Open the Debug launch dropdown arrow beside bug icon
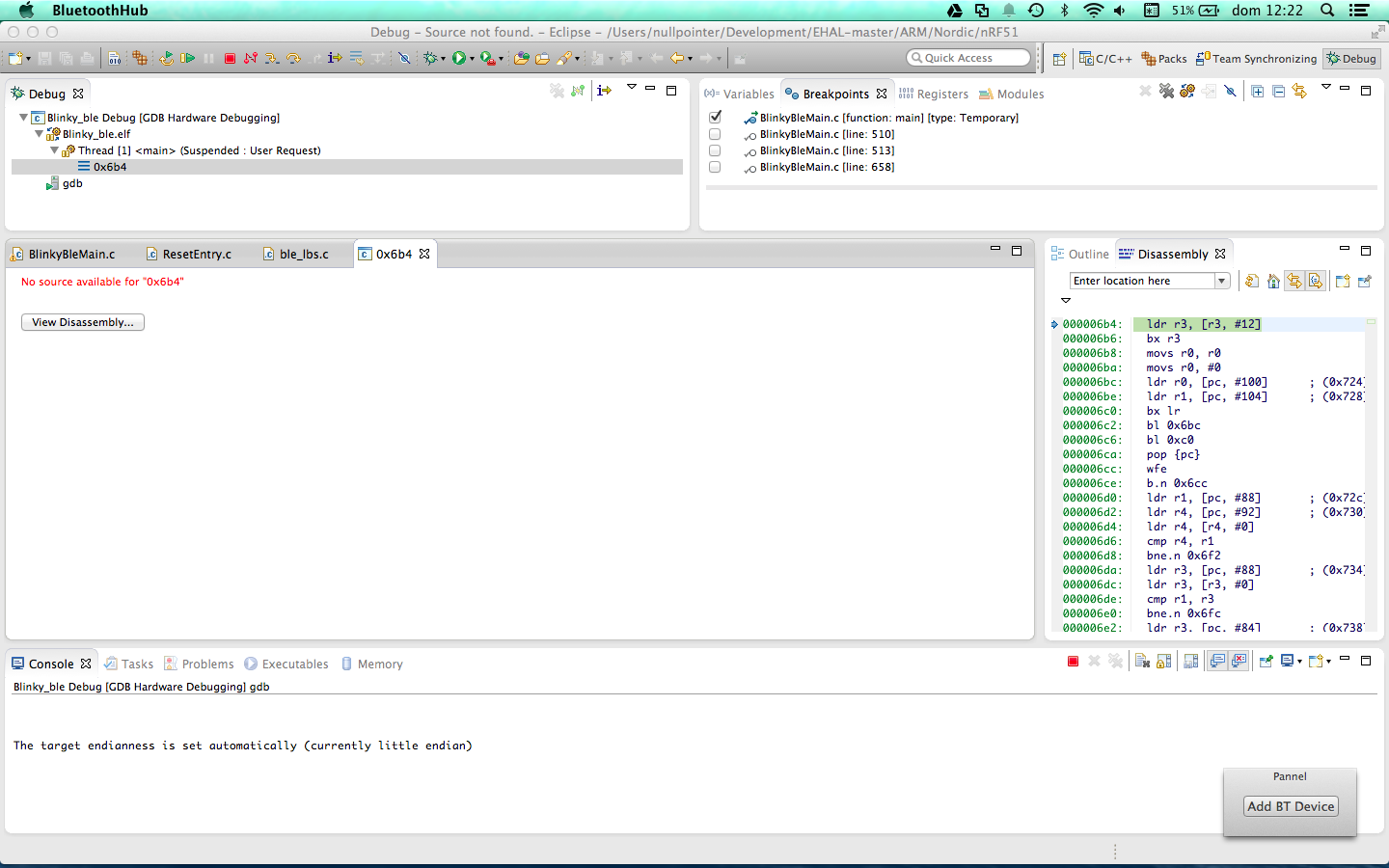The width and height of the screenshot is (1389, 868). pos(443,59)
